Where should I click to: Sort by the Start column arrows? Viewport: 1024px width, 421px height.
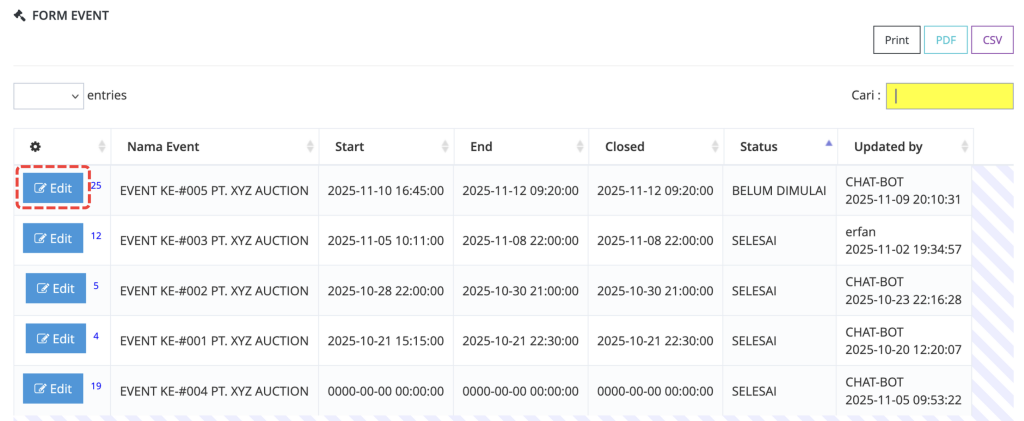[444, 147]
